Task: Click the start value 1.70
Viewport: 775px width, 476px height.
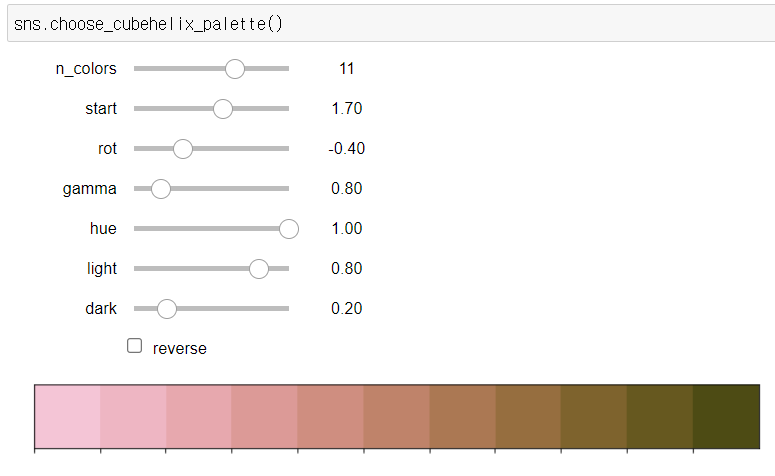Action: (346, 109)
